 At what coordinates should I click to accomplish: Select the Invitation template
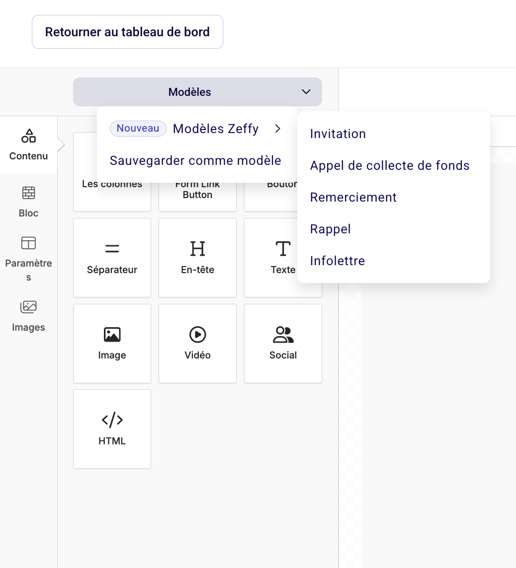point(338,134)
